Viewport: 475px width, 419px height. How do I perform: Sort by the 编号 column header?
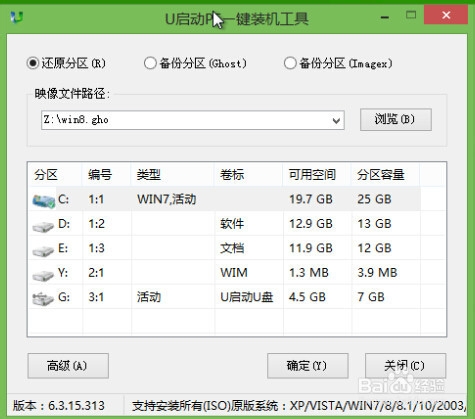coord(100,175)
